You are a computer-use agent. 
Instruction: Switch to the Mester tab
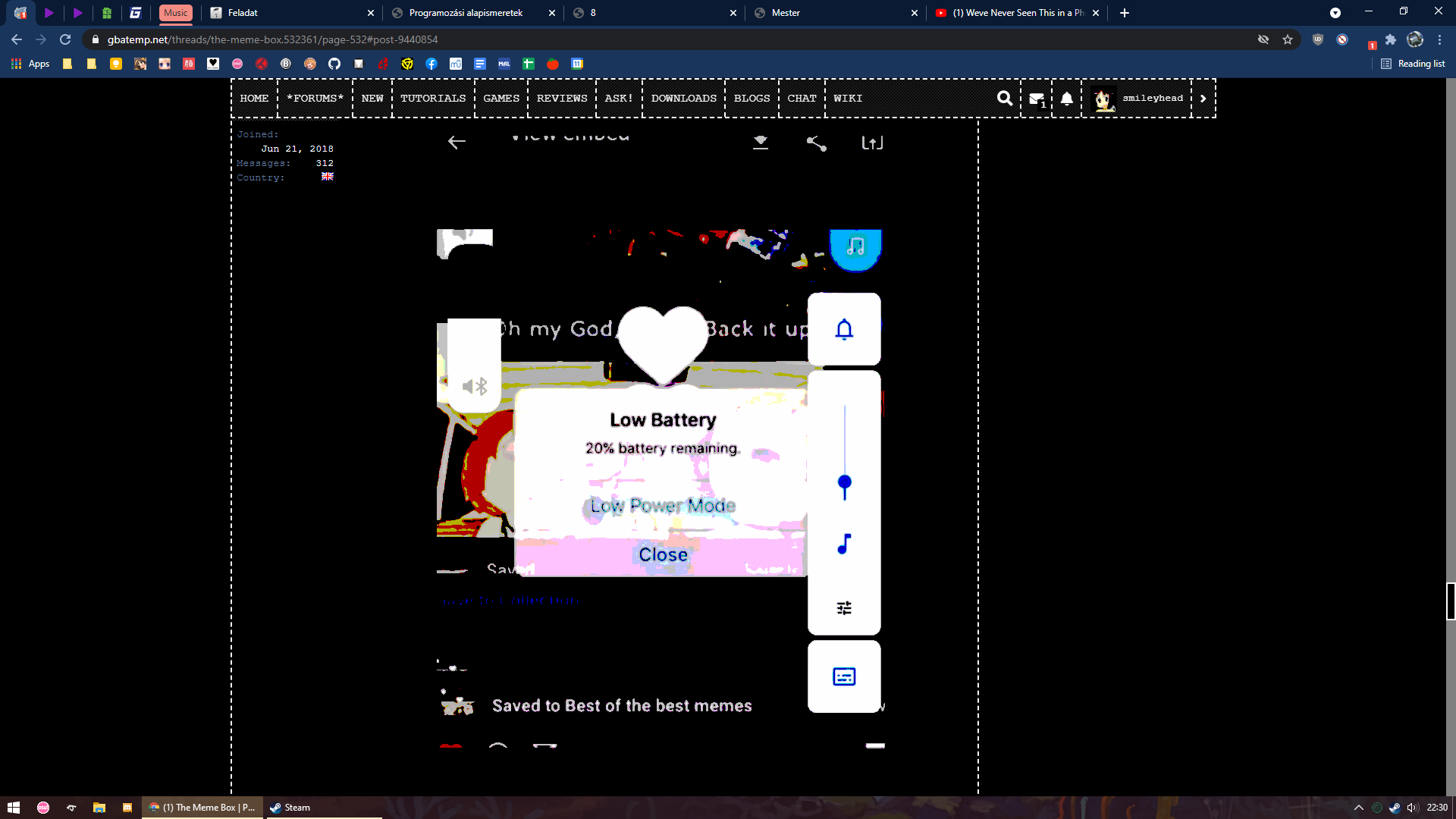(836, 13)
